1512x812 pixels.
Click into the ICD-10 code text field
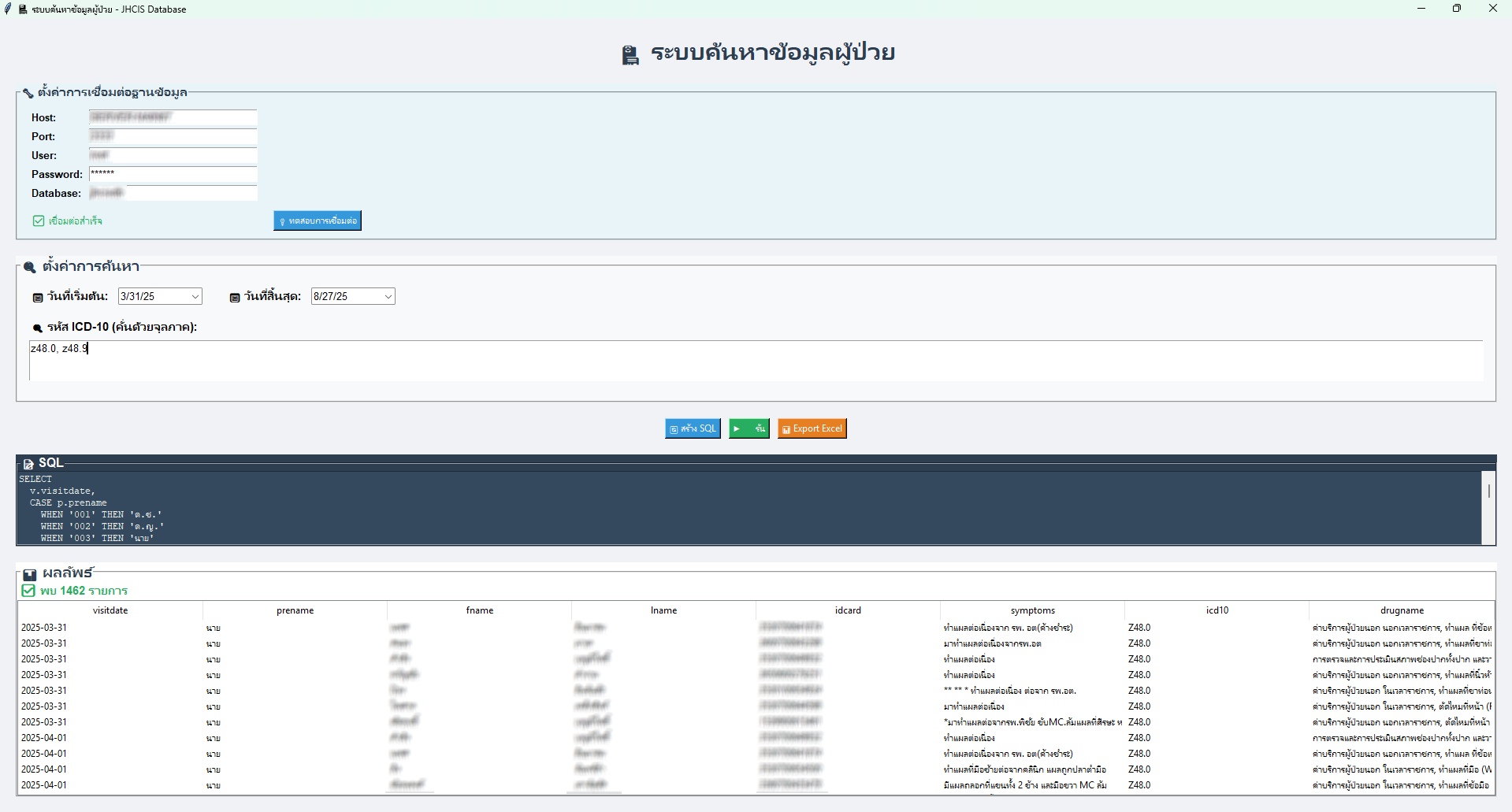point(755,361)
